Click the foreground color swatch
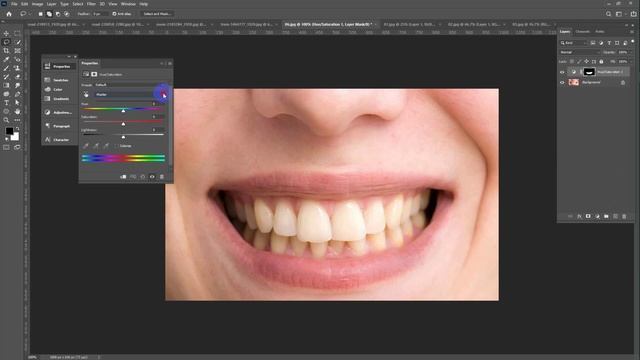Image resolution: width=640 pixels, height=360 pixels. (x=9, y=131)
